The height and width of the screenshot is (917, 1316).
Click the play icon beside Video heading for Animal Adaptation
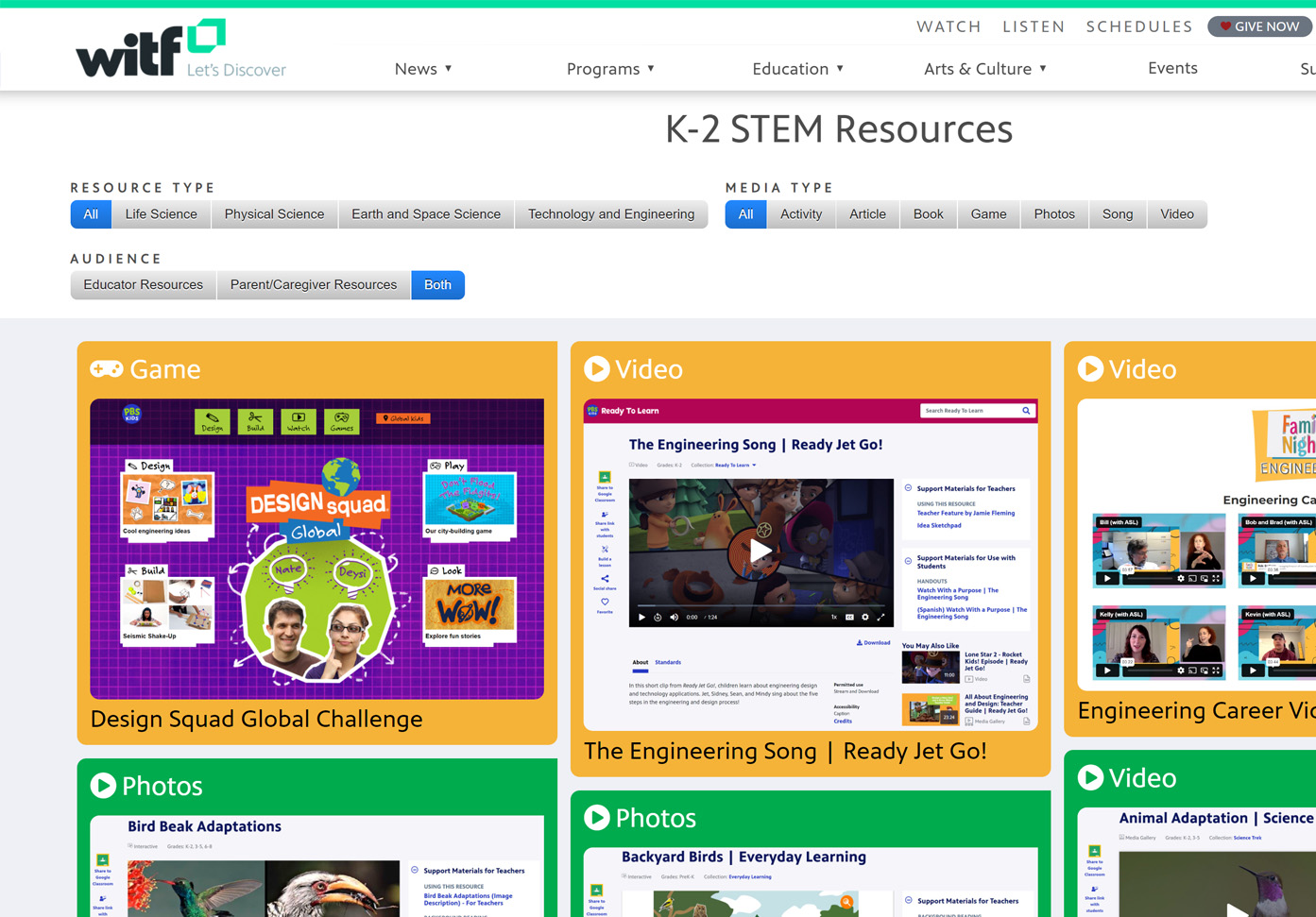click(x=1090, y=777)
